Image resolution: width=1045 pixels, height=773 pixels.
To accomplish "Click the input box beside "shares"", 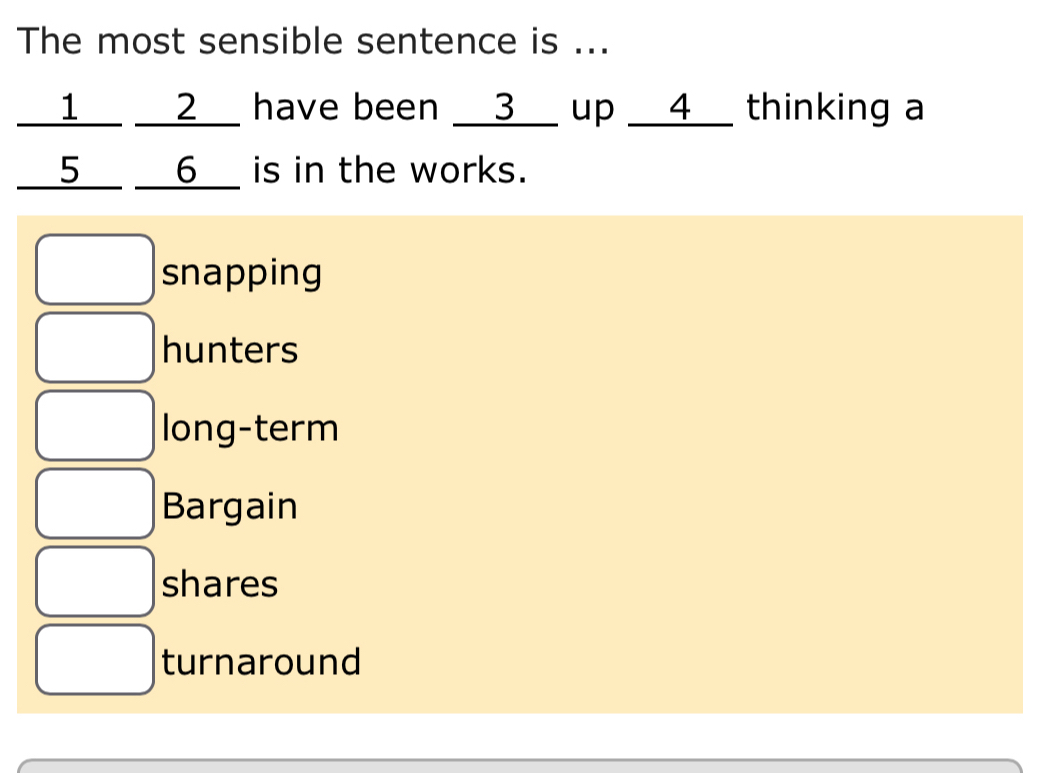I will coord(93,583).
